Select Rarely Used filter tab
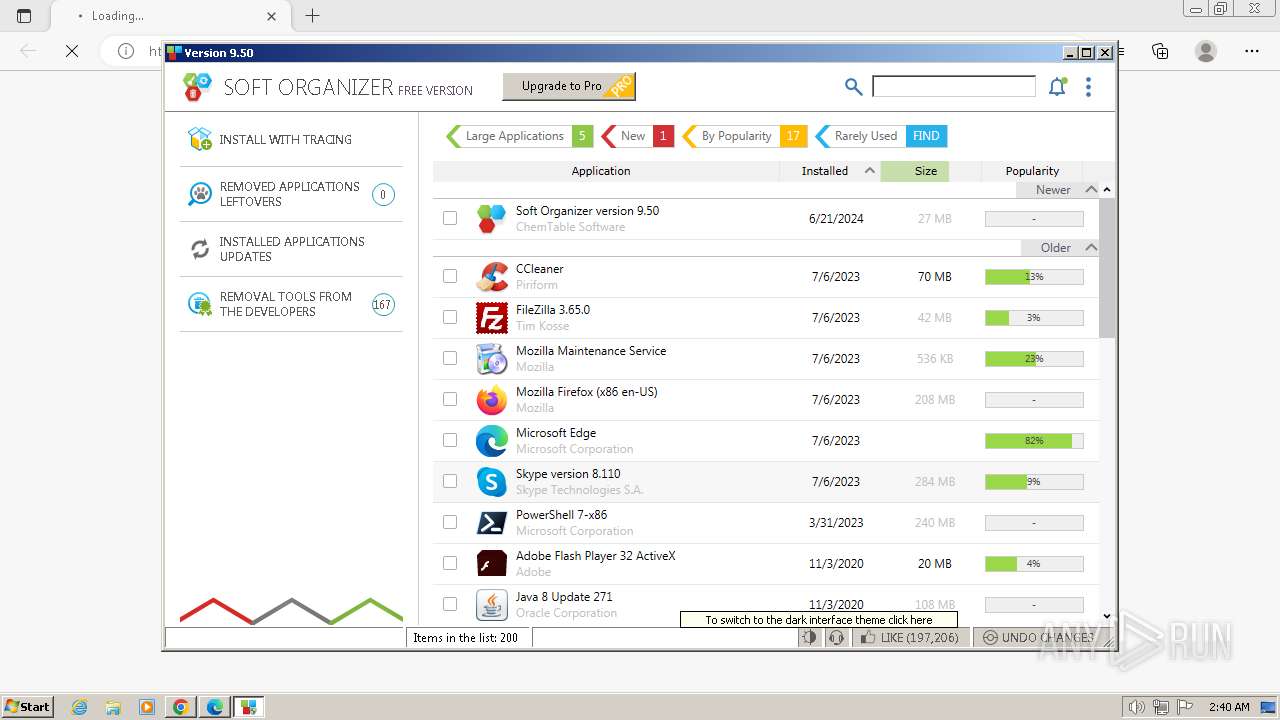This screenshot has width=1280, height=720. point(881,136)
